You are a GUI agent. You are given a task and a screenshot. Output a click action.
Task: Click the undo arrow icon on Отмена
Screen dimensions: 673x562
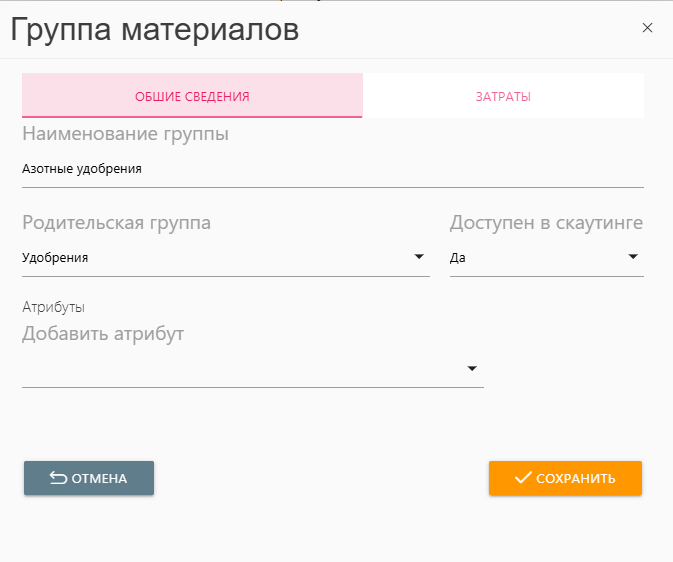[58, 478]
